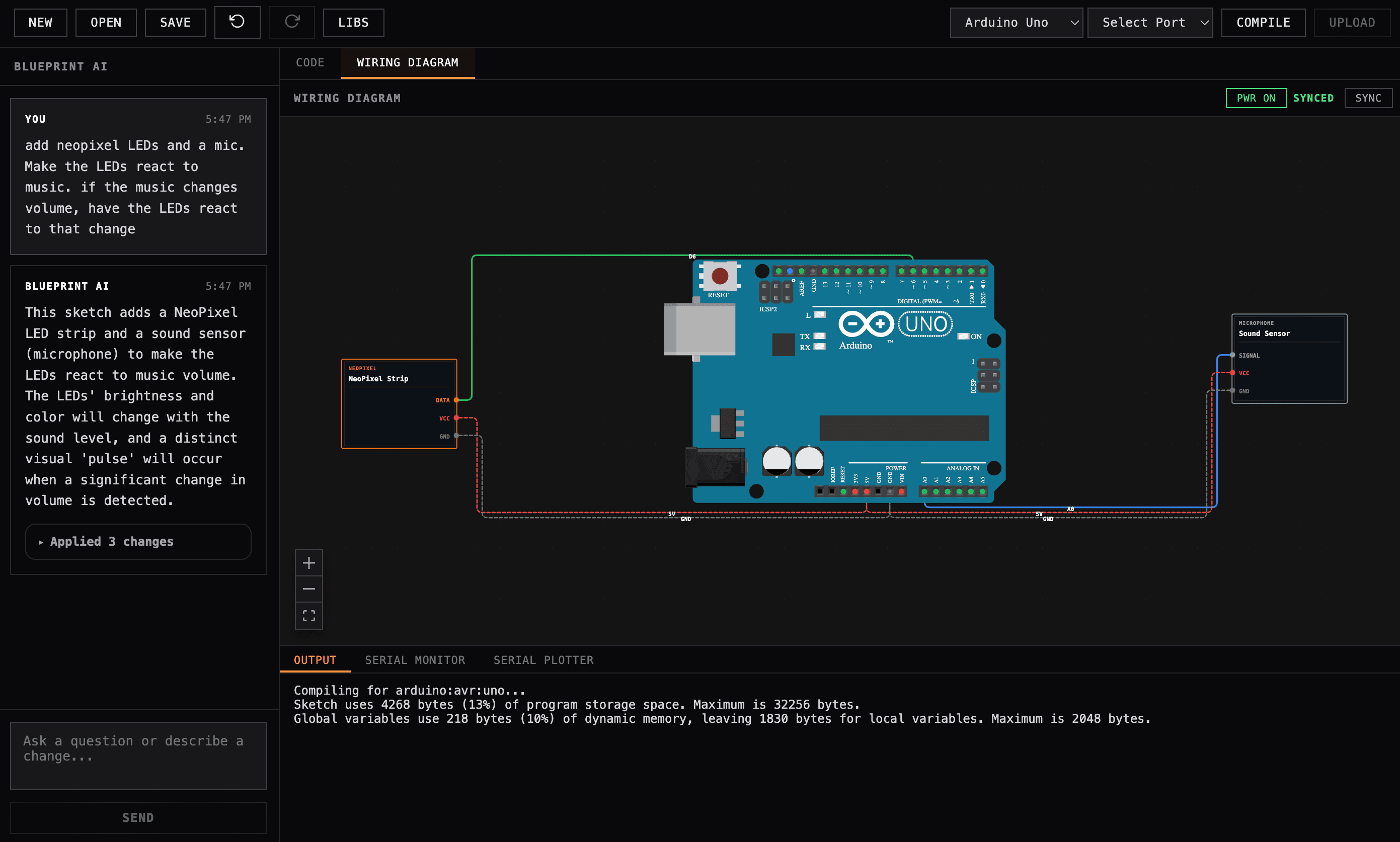The image size is (1400, 842).
Task: Click the ON LED indicator on board
Action: (x=963, y=336)
